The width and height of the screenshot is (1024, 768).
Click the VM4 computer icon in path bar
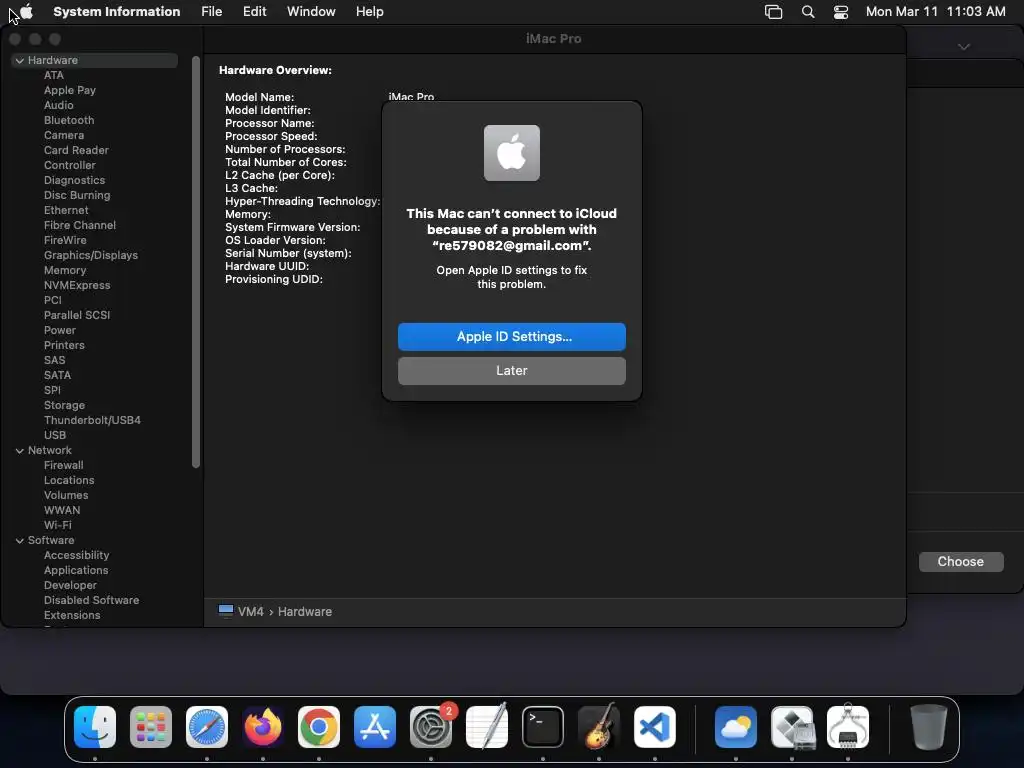click(x=226, y=611)
